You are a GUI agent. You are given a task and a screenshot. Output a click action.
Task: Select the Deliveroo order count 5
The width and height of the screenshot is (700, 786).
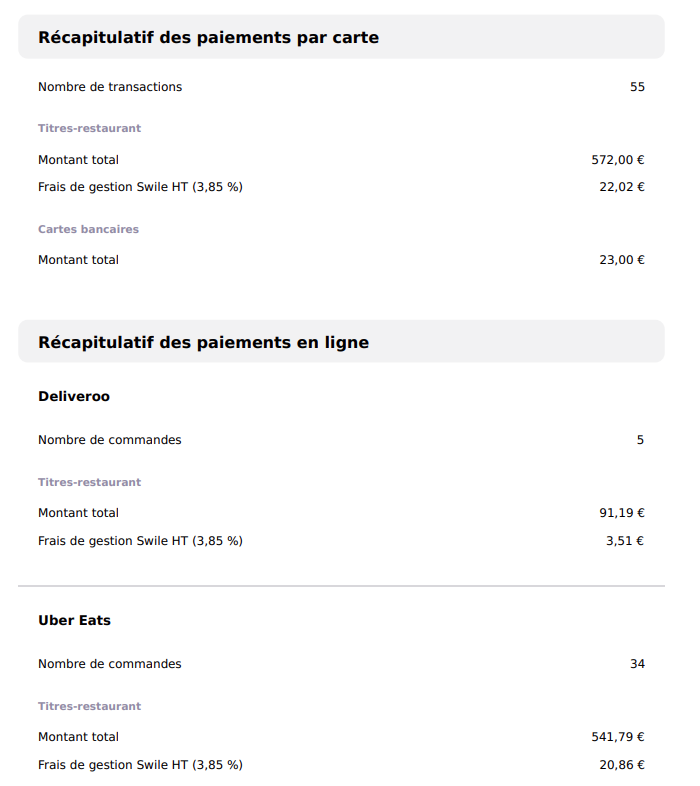click(640, 440)
